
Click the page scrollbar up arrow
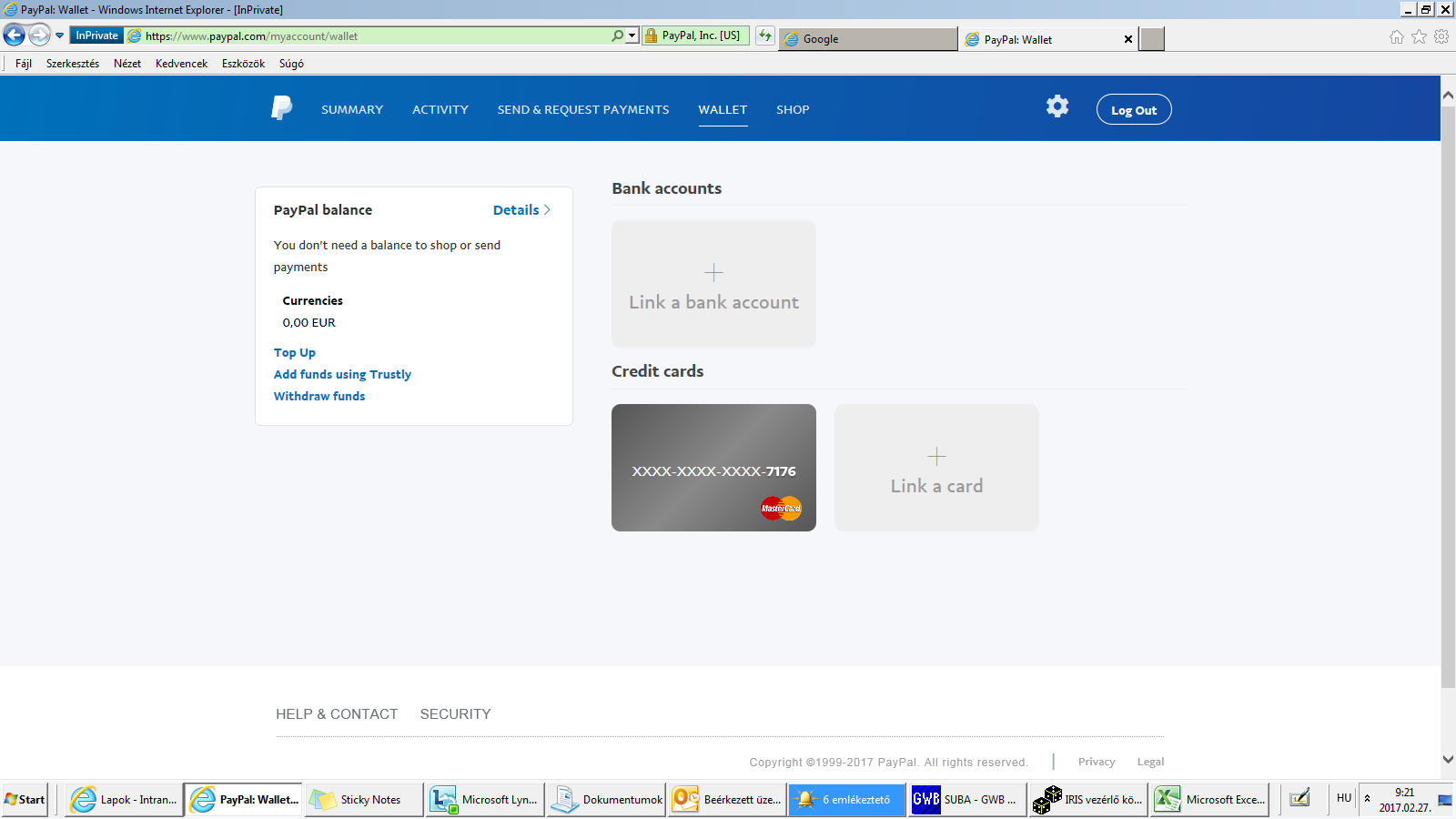point(1448,95)
